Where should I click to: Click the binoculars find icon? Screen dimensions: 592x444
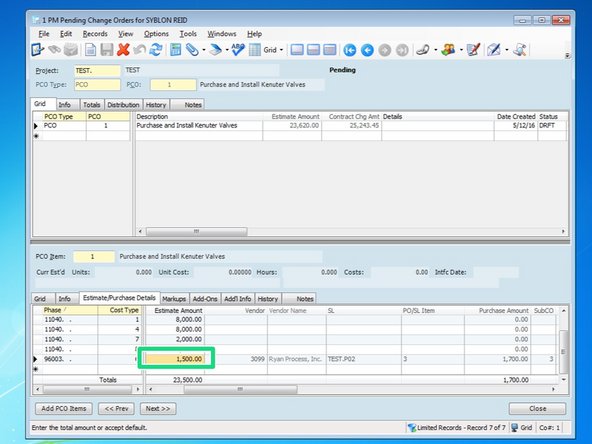coord(54,49)
